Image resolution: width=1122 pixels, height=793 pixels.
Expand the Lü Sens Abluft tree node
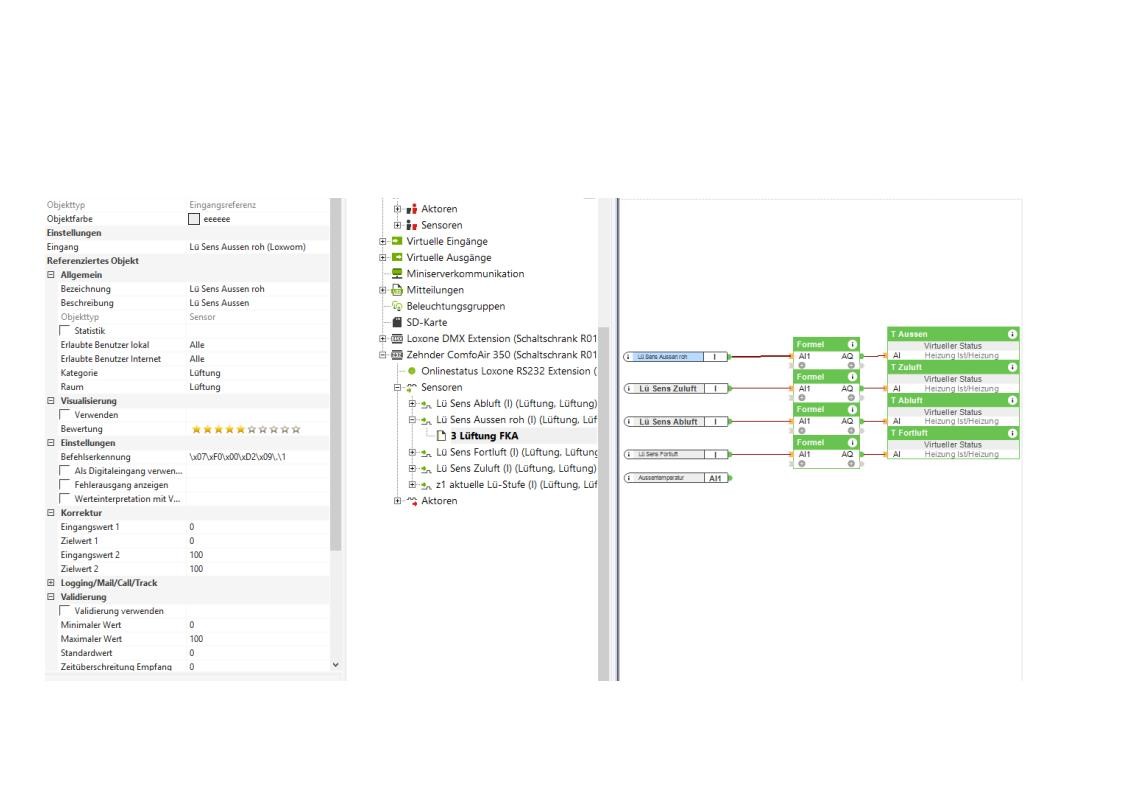pos(412,404)
